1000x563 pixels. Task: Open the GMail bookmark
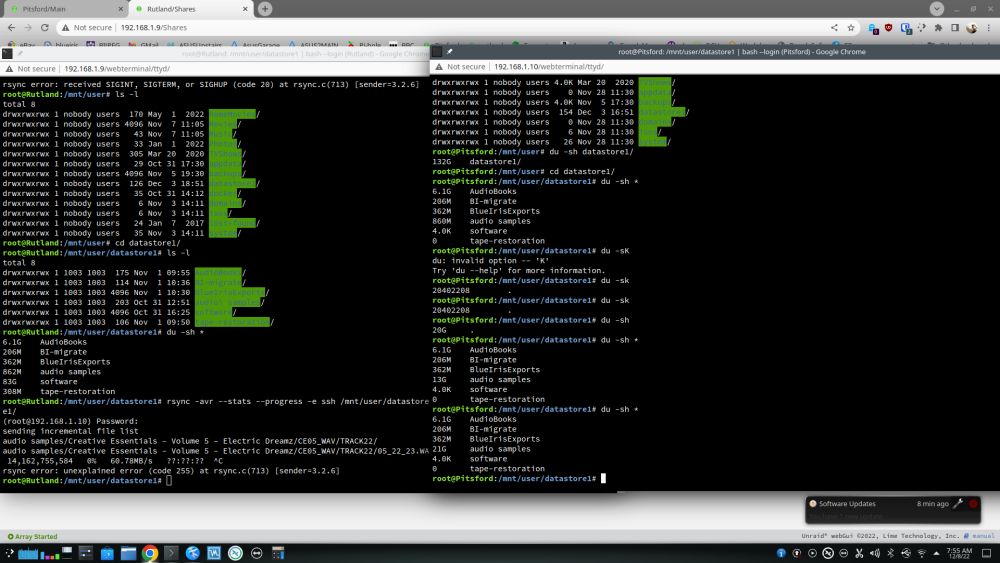(x=144, y=45)
